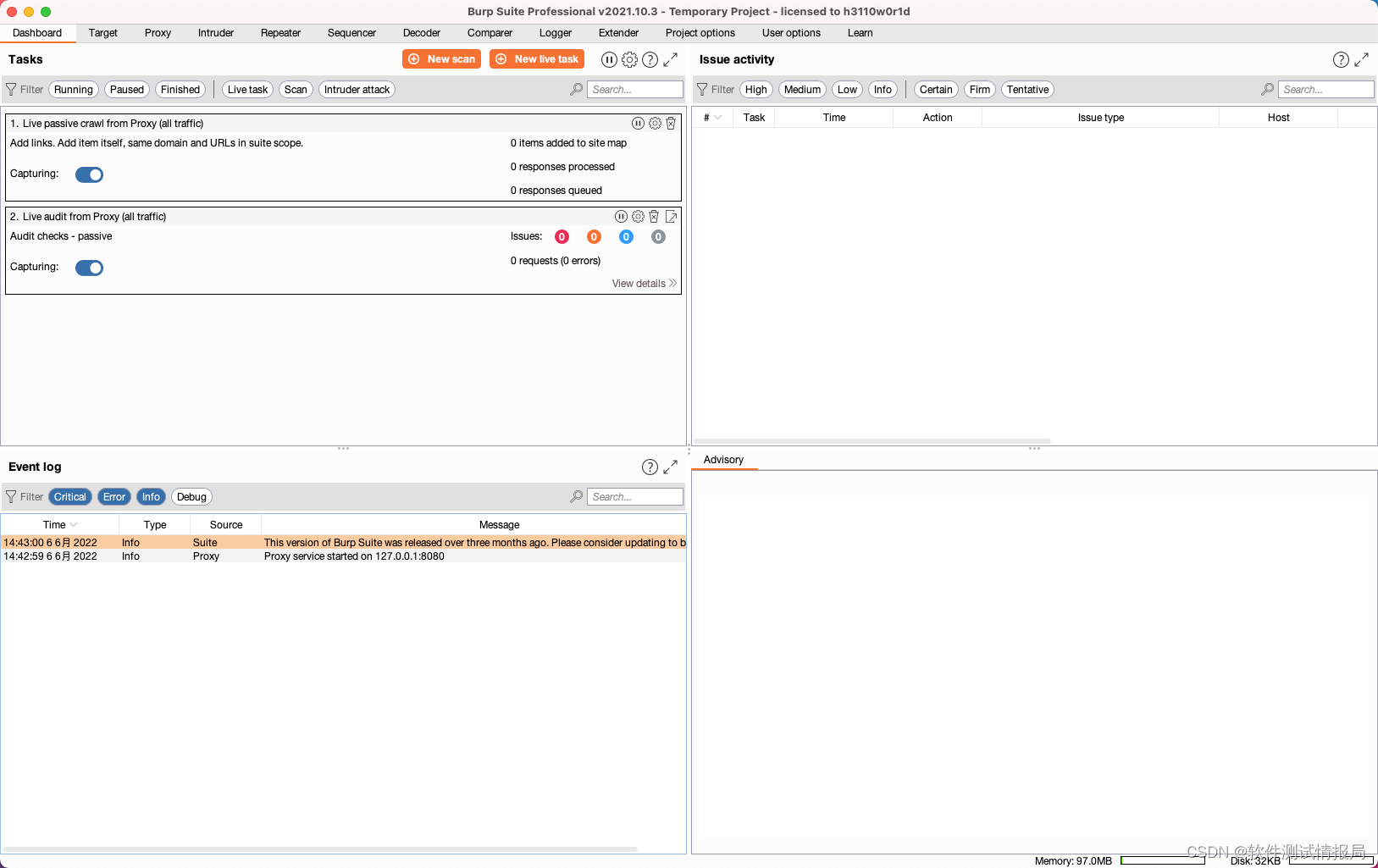Toggle the Paused task filter

pos(127,90)
